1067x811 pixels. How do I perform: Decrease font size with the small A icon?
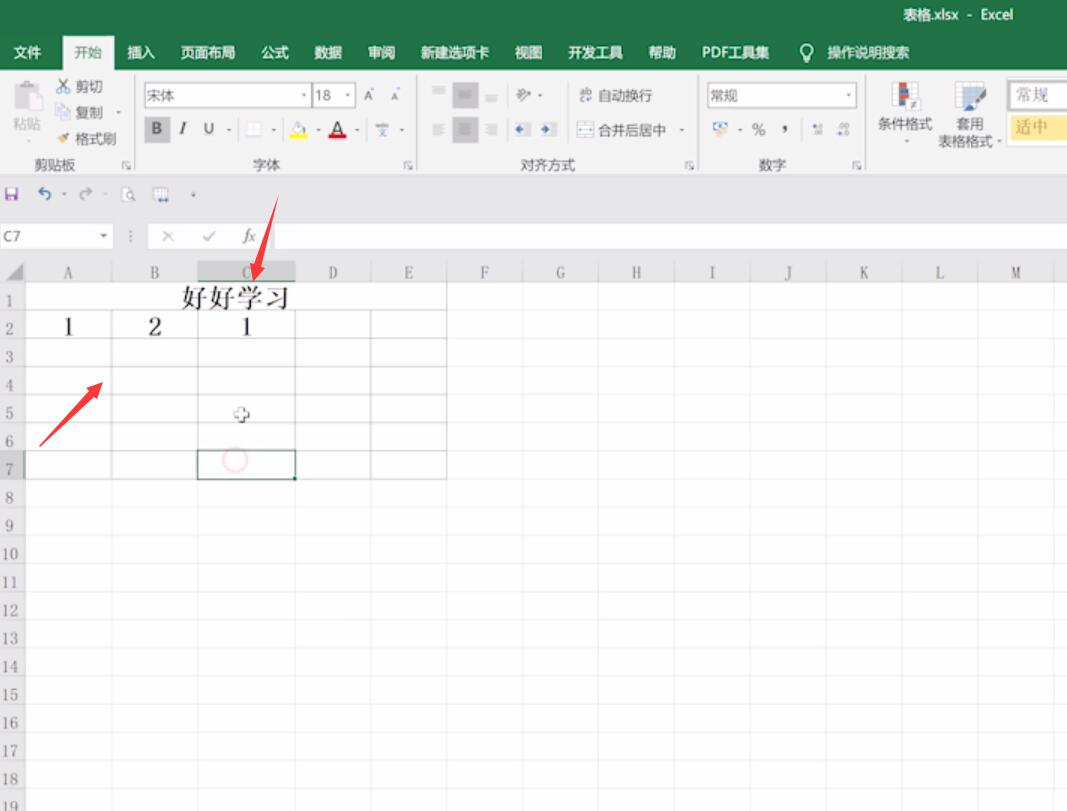click(395, 95)
